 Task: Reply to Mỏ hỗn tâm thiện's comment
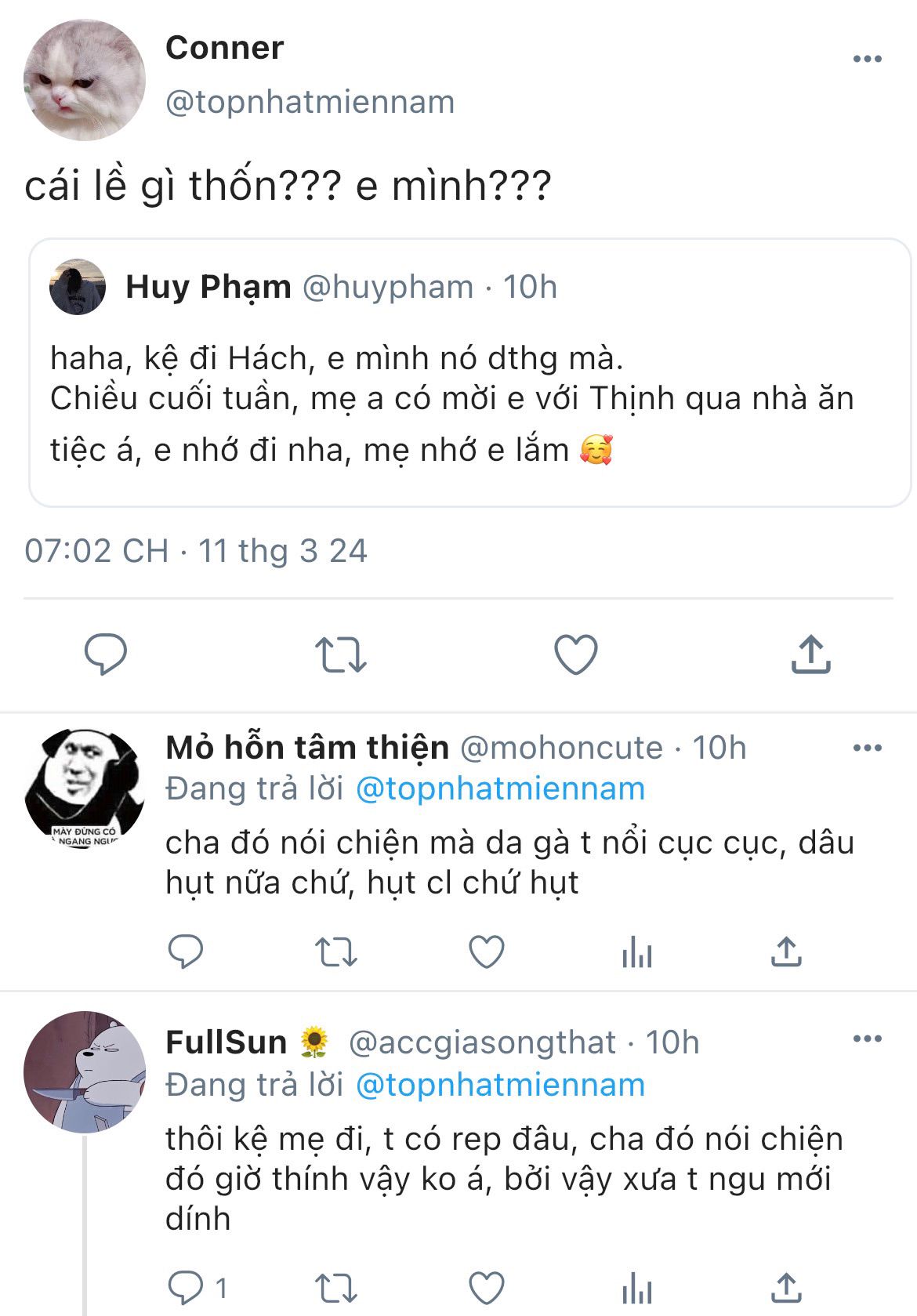[186, 952]
